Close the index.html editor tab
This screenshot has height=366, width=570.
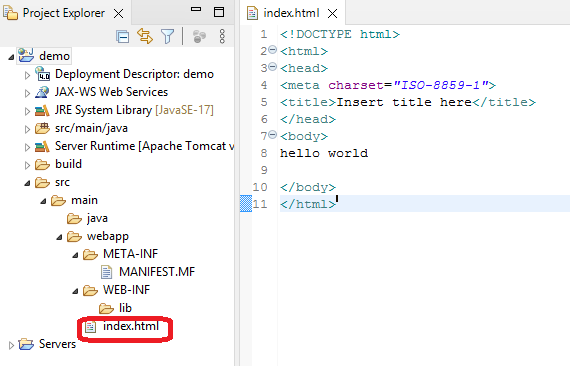point(332,14)
